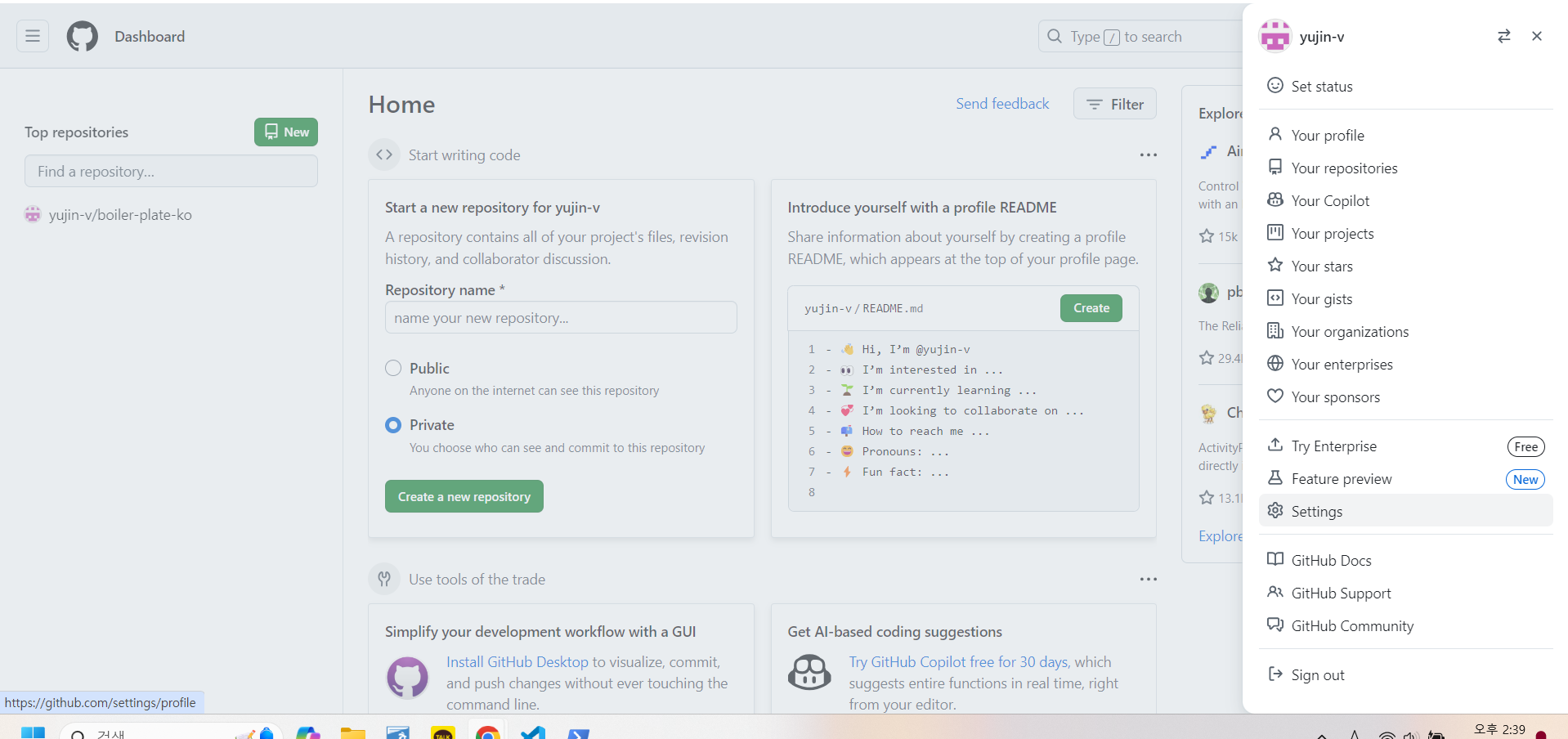Open Your gists

point(1405,298)
